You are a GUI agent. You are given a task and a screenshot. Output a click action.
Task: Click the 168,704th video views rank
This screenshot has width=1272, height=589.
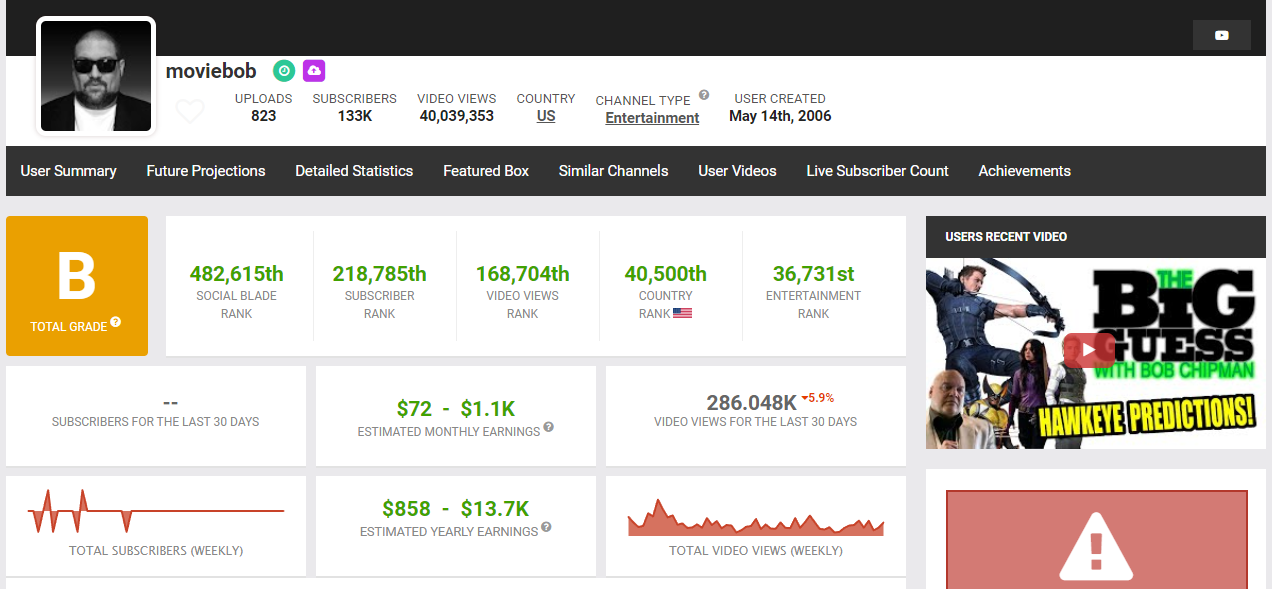point(523,273)
